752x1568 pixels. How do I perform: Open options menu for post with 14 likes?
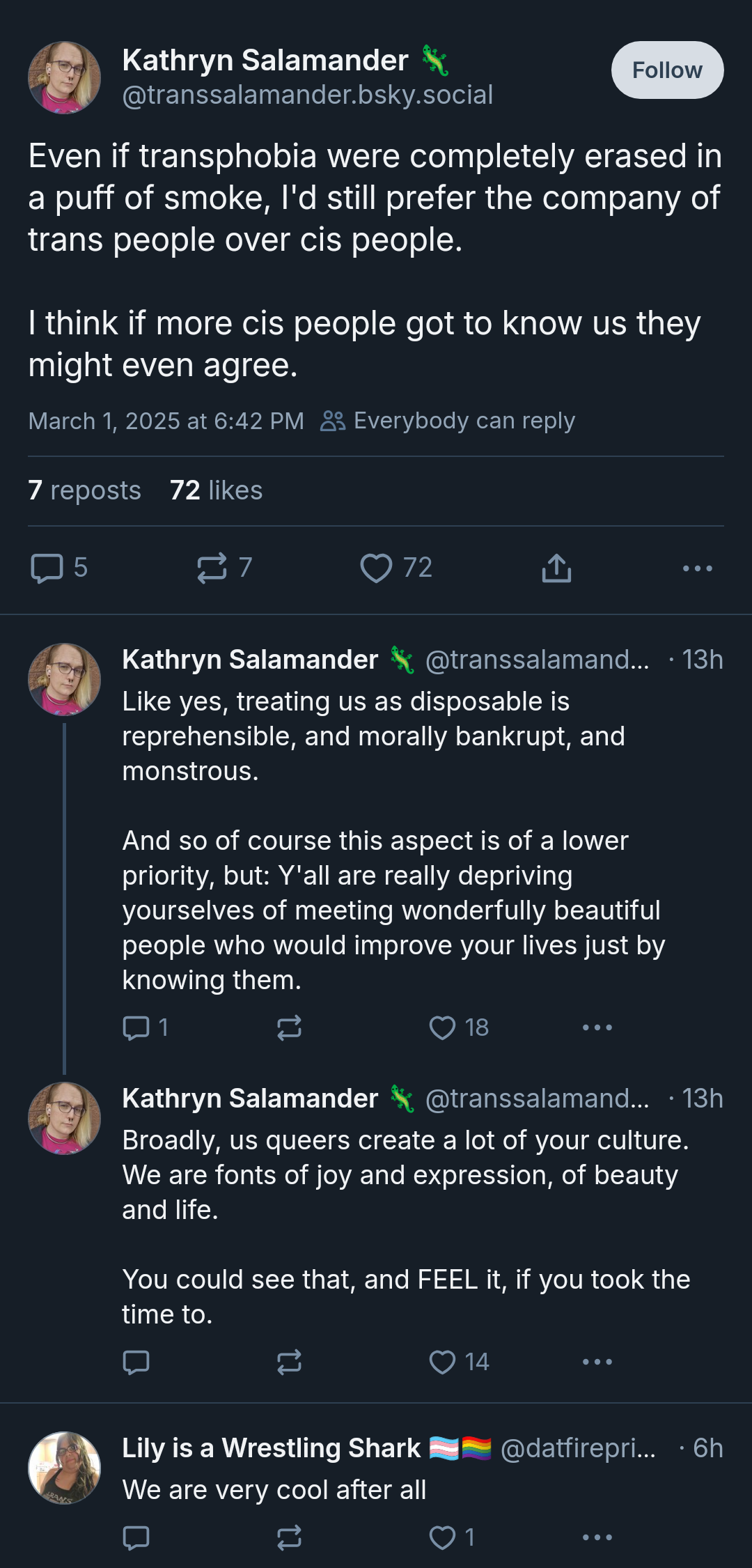pyautogui.click(x=597, y=1362)
